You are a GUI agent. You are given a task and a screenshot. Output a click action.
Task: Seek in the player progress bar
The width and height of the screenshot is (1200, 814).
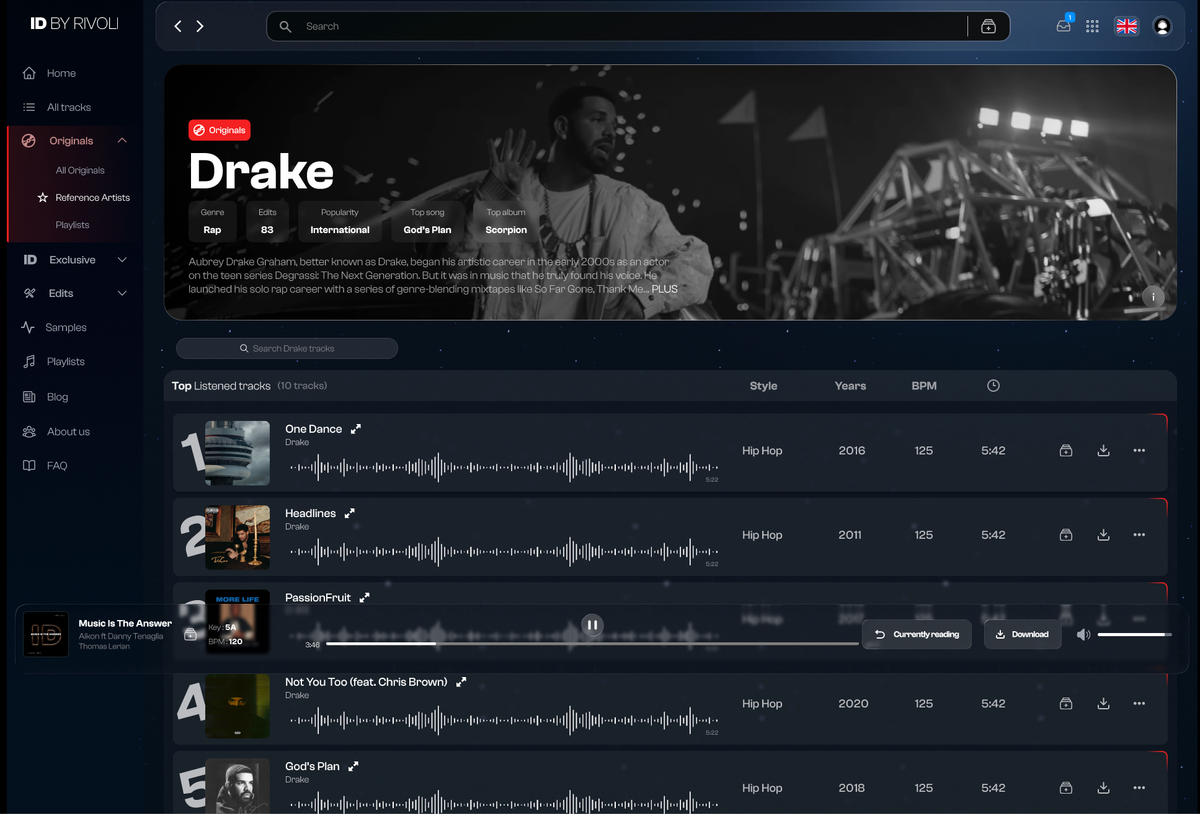pos(592,644)
